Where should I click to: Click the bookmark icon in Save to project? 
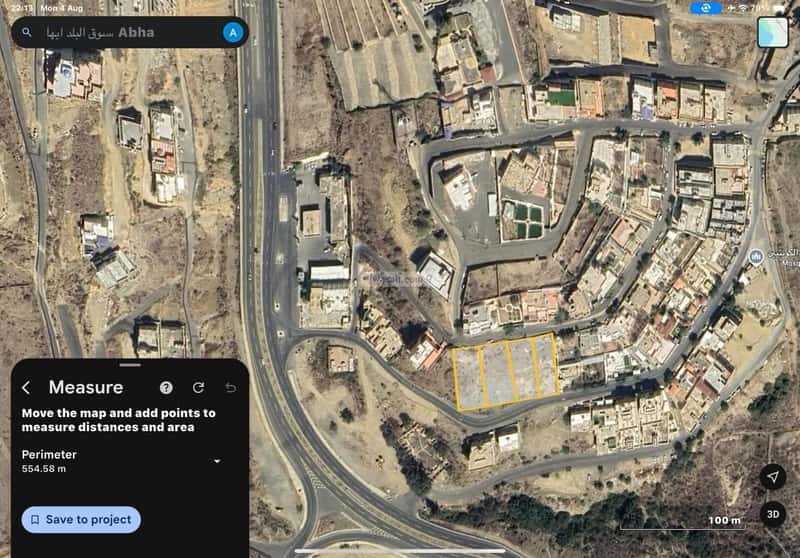35,520
